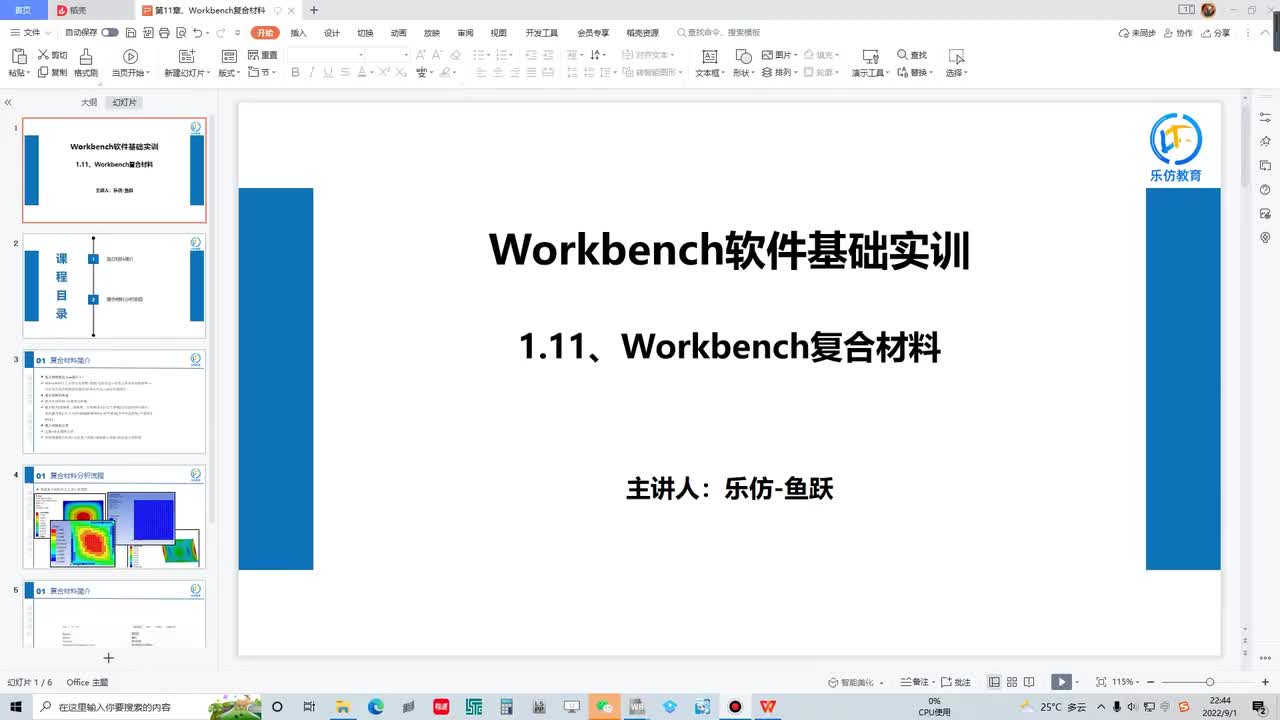
Task: Click the zoom slider handle
Action: pos(1210,682)
